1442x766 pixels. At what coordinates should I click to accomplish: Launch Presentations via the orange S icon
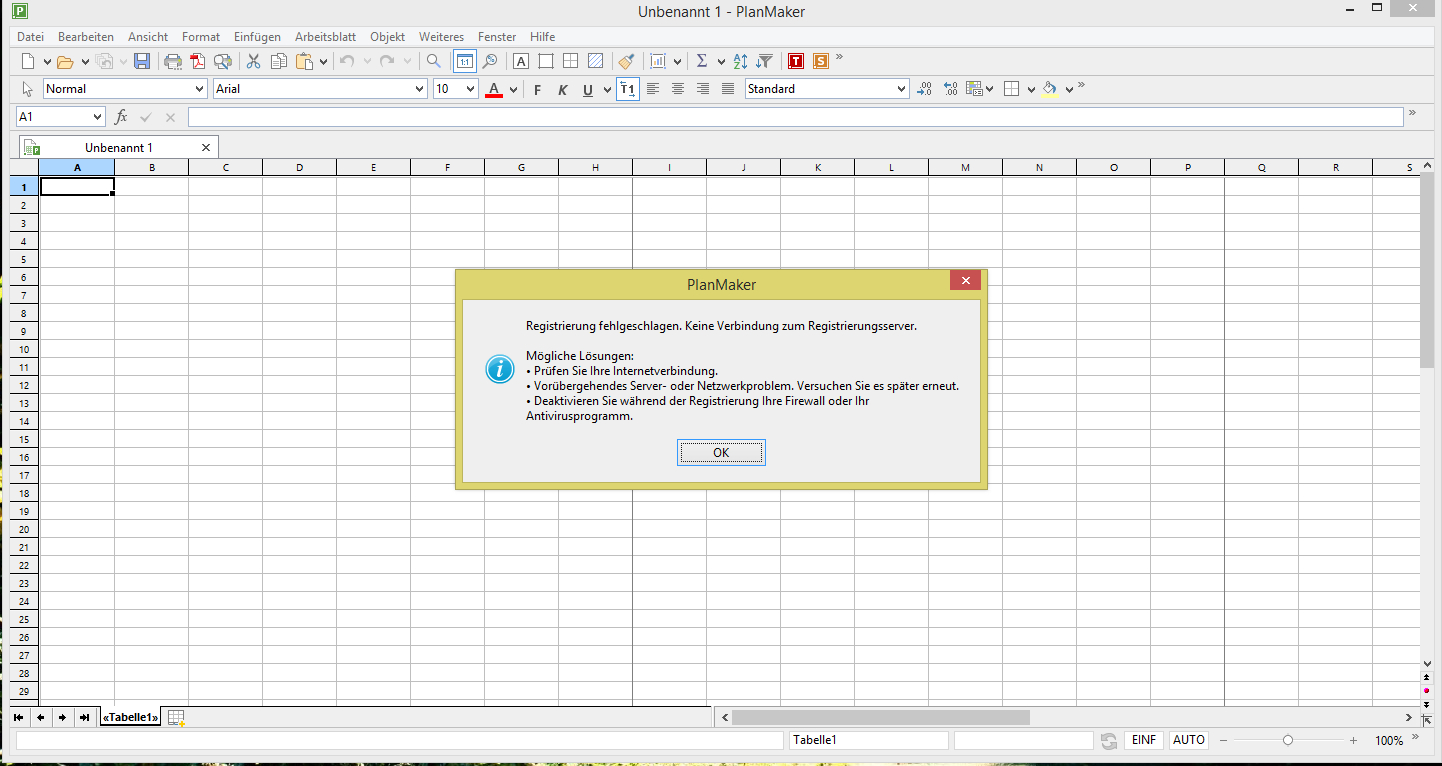(821, 62)
